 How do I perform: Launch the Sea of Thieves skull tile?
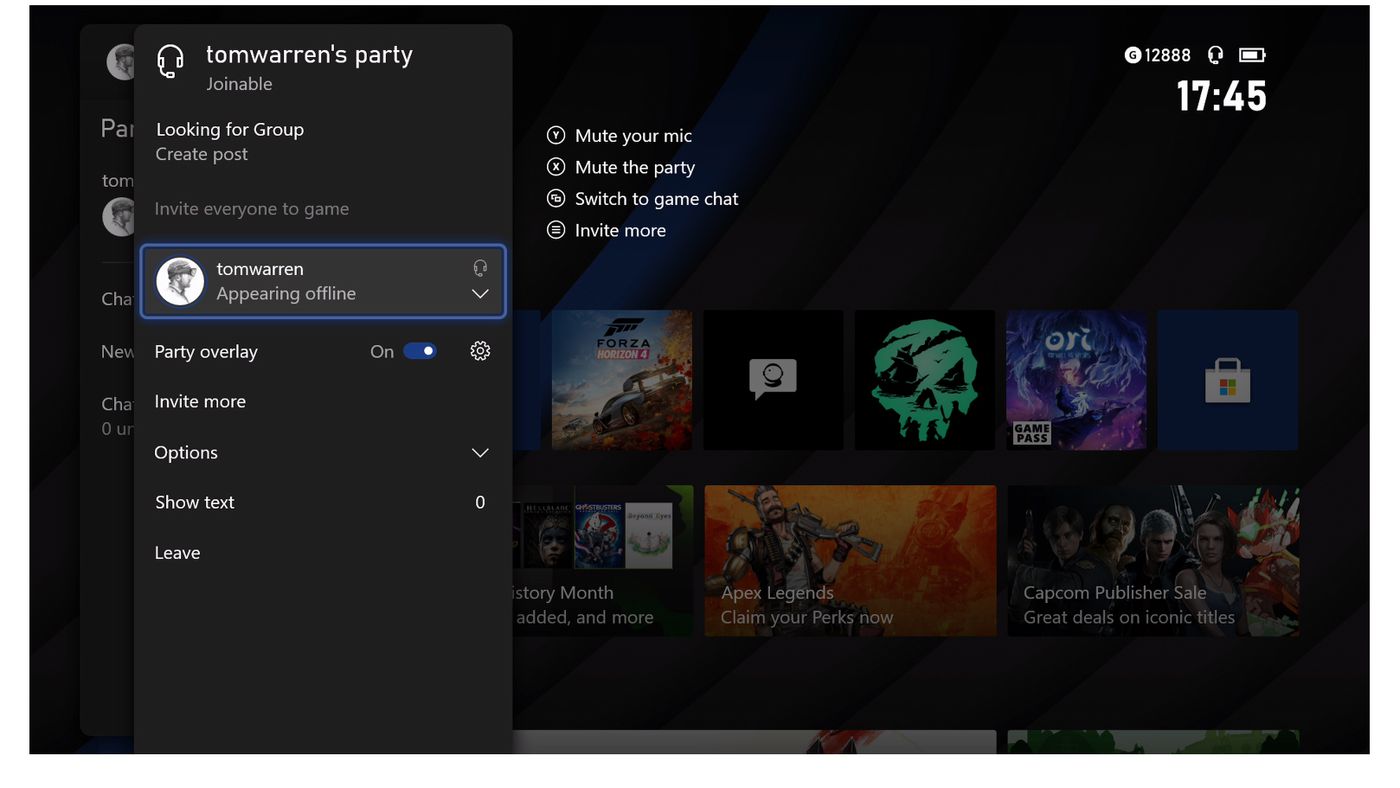click(x=924, y=380)
